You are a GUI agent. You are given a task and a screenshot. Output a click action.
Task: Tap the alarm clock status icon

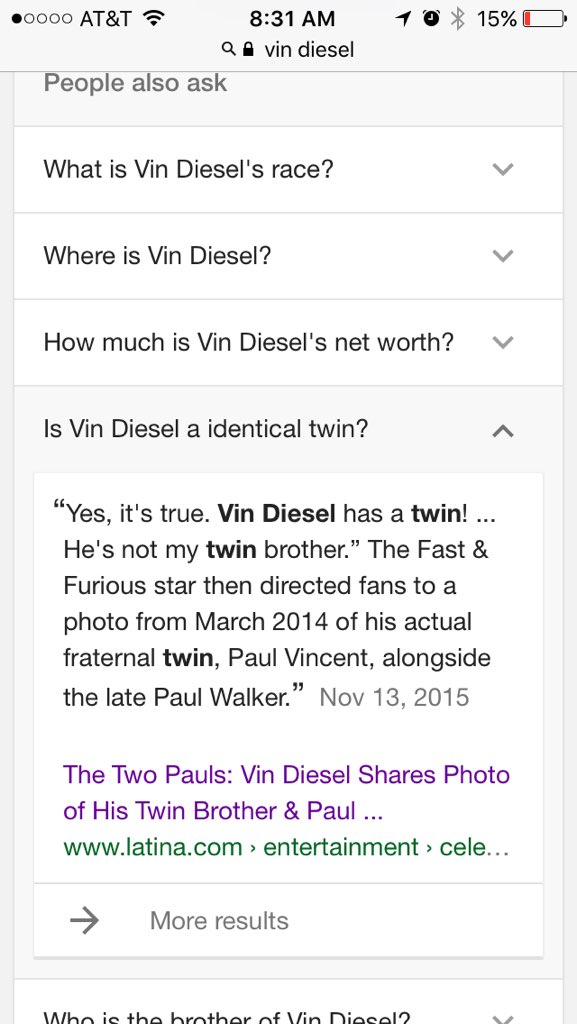click(431, 19)
